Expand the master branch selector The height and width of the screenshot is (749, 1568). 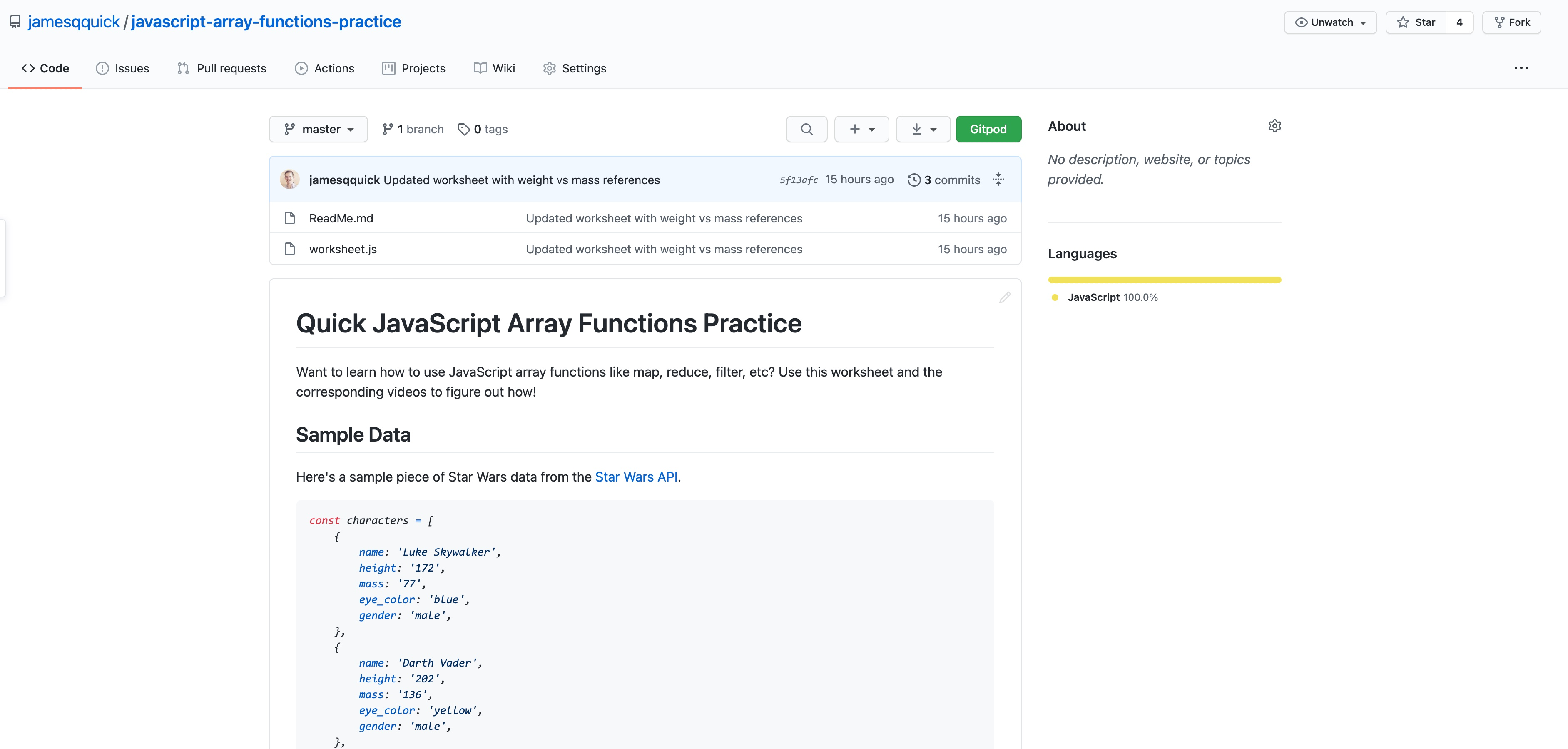319,129
